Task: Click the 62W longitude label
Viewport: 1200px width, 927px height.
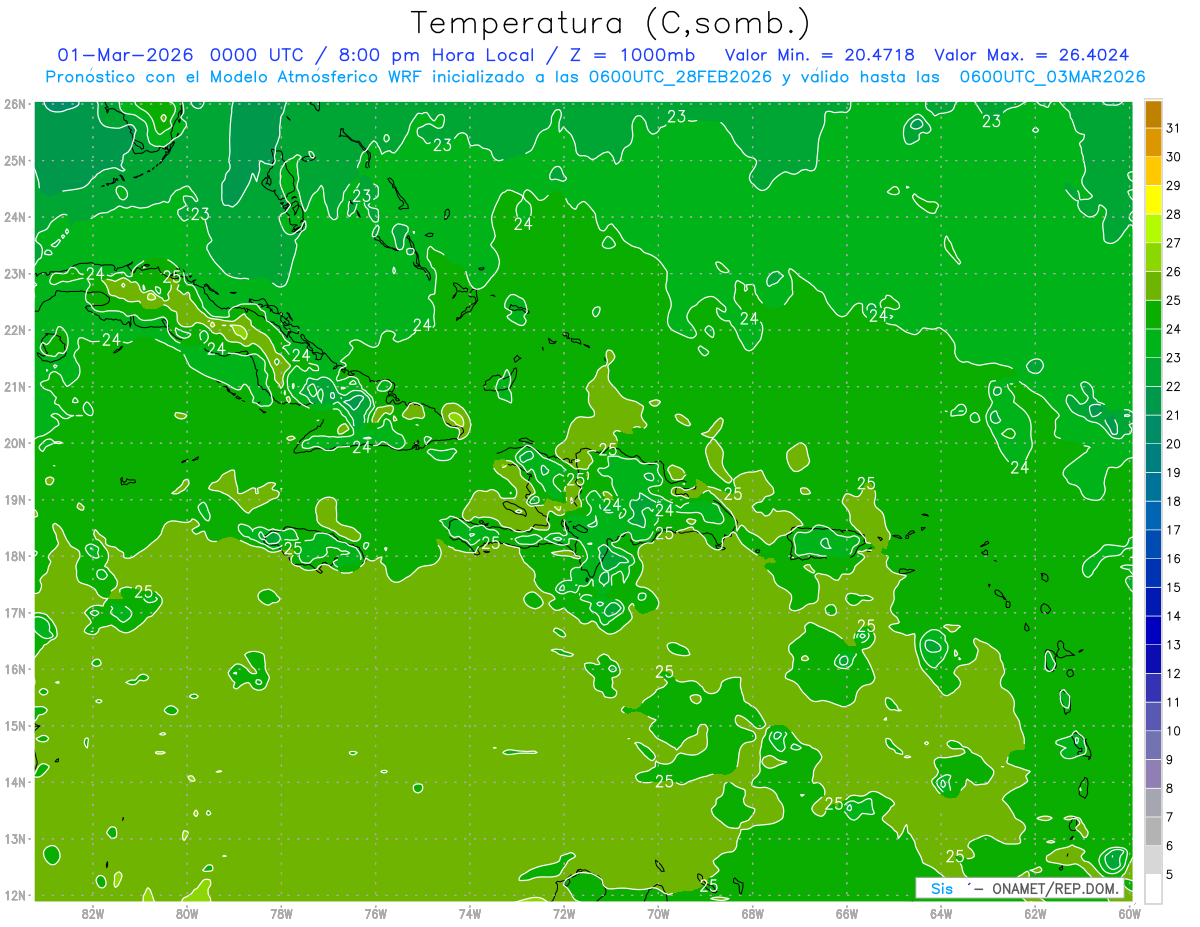Action: coord(1035,913)
